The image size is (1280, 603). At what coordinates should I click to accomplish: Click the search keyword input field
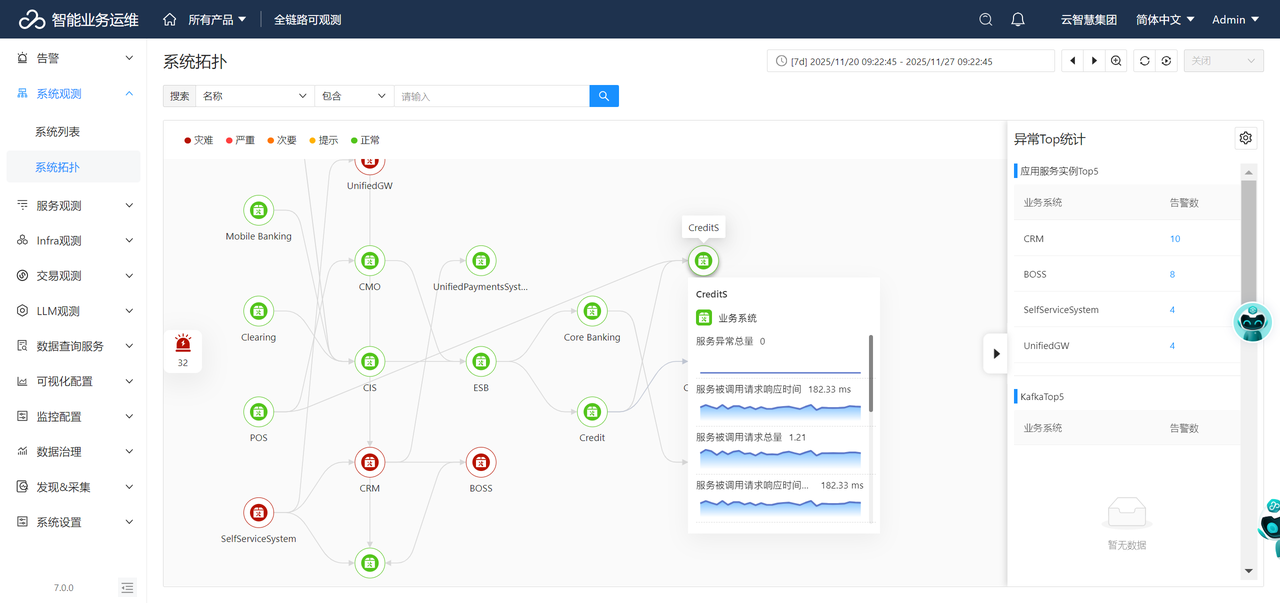490,96
